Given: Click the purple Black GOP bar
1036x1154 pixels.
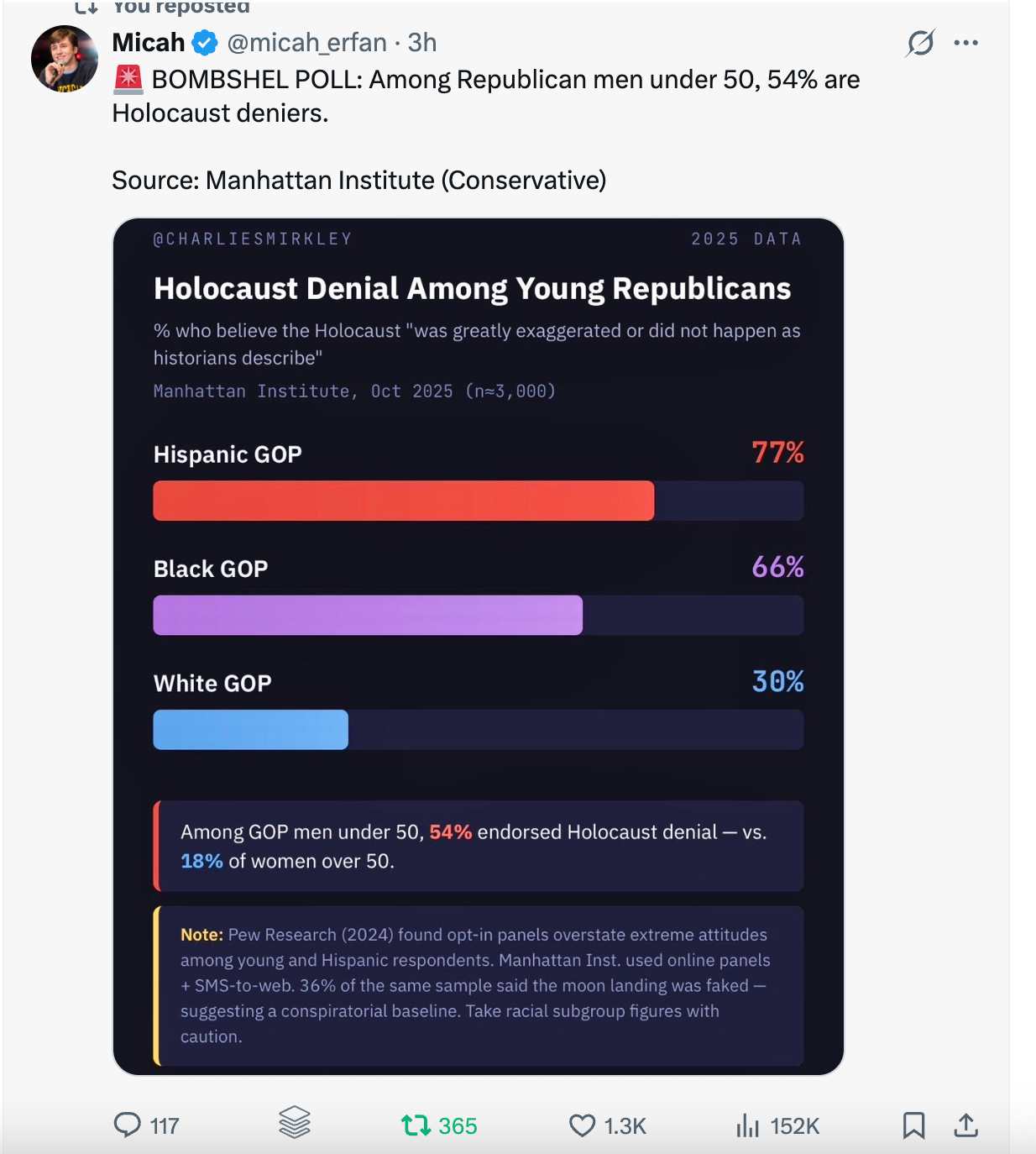Looking at the screenshot, I should point(368,615).
